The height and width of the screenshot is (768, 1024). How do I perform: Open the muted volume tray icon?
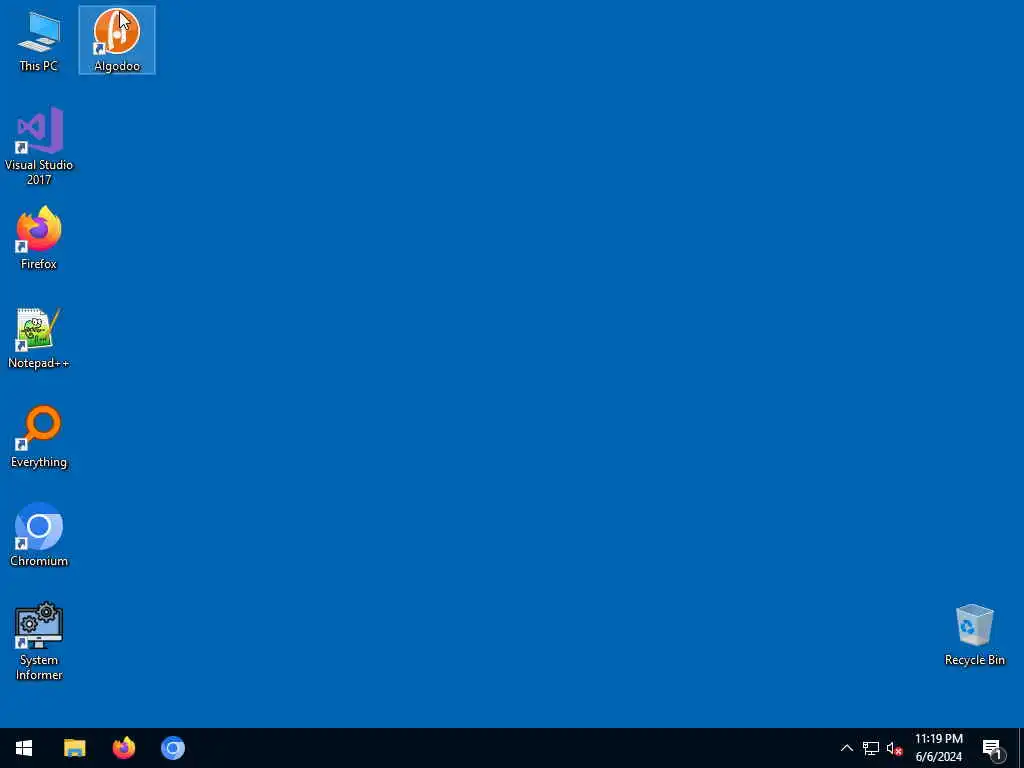pos(894,748)
